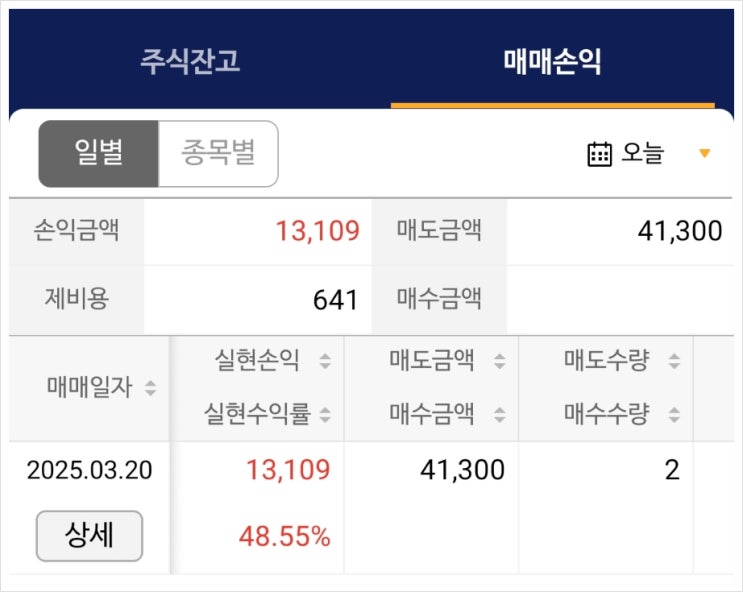This screenshot has width=743, height=592.
Task: Click the calendar icon next to 오늘
Action: coord(599,154)
